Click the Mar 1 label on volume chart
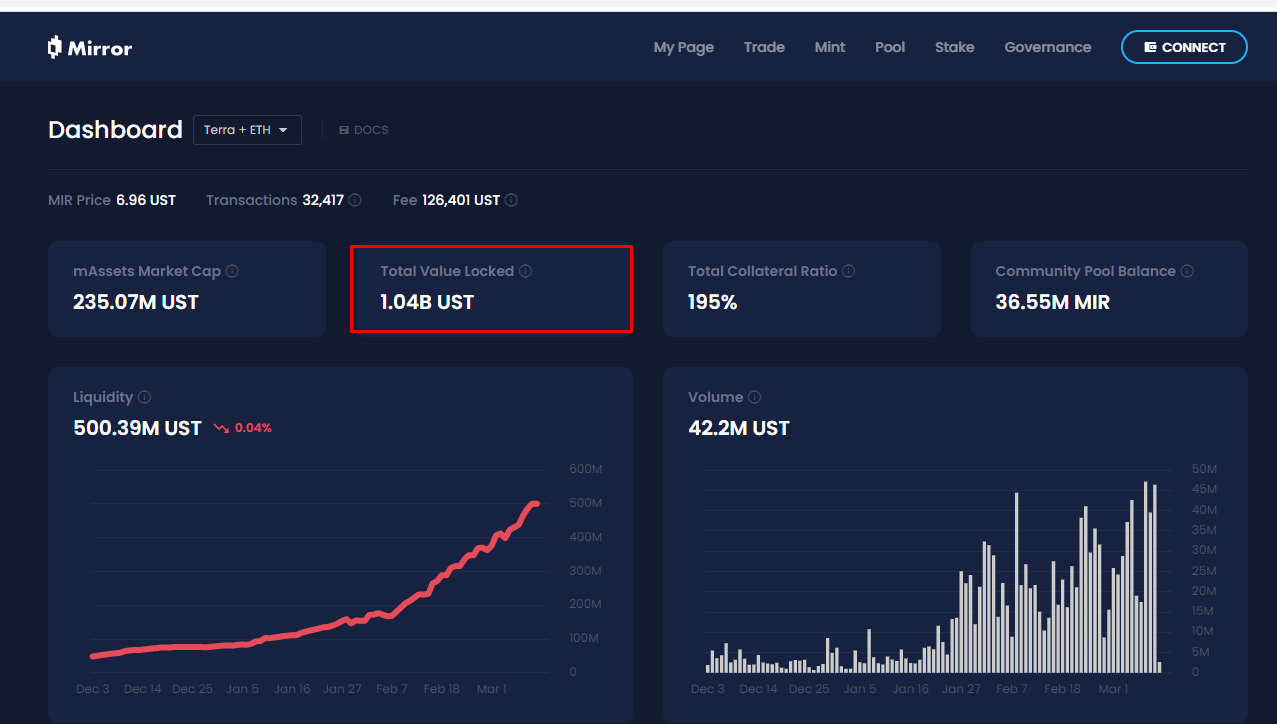The height and width of the screenshot is (724, 1277). [1112, 689]
